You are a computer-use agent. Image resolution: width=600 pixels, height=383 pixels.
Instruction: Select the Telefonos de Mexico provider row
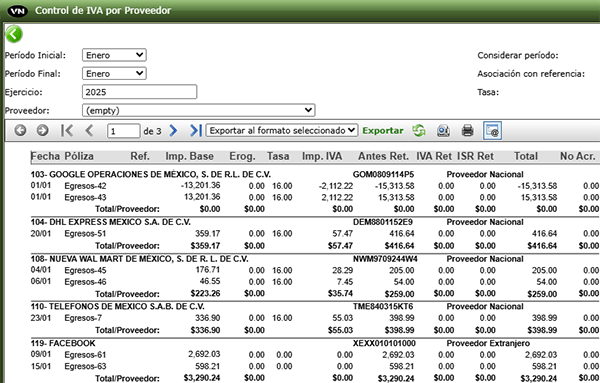[117, 306]
